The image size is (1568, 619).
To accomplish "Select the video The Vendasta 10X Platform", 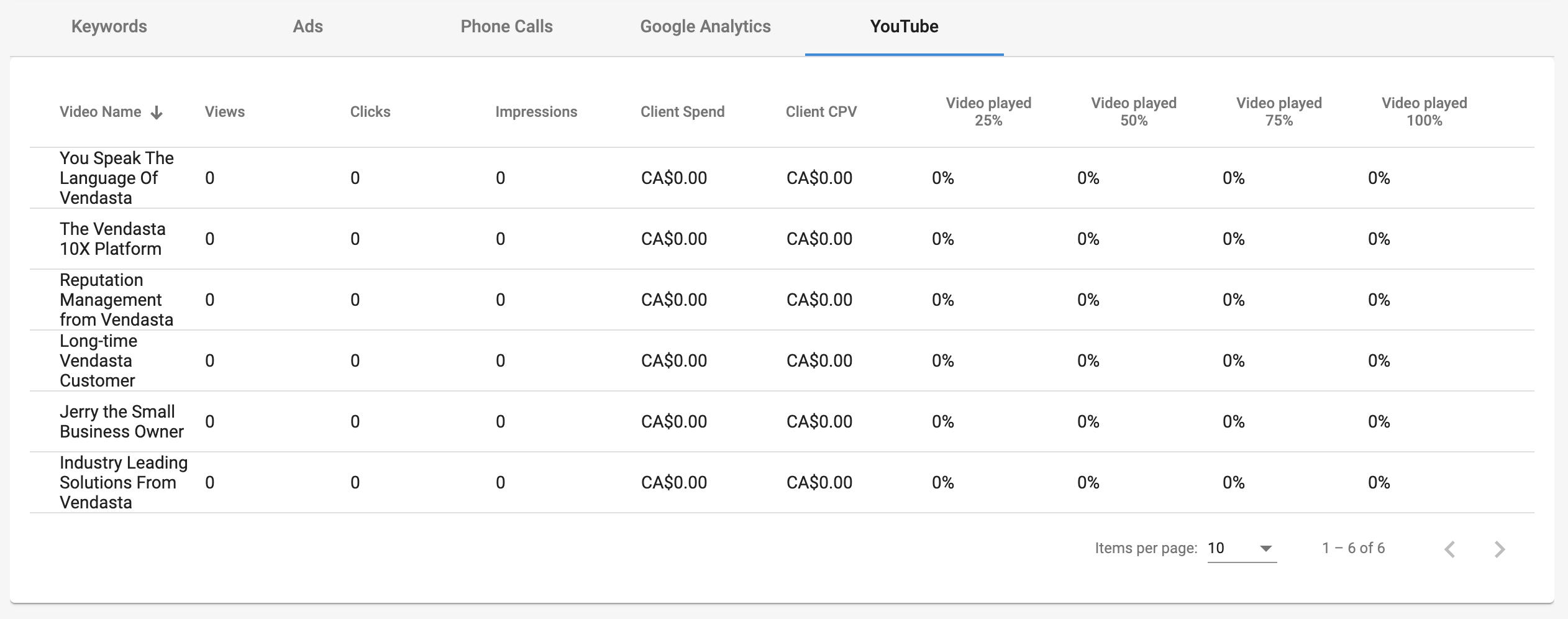I will [x=112, y=239].
